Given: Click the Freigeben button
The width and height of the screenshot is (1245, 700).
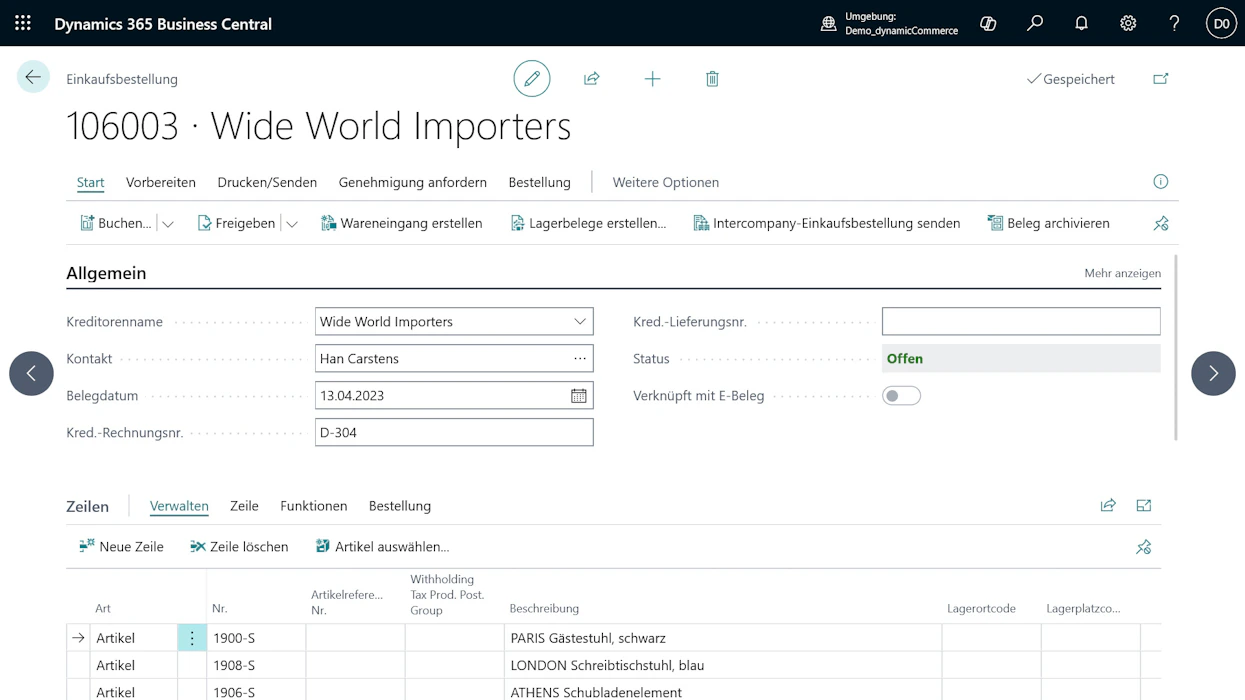Looking at the screenshot, I should click(x=236, y=223).
